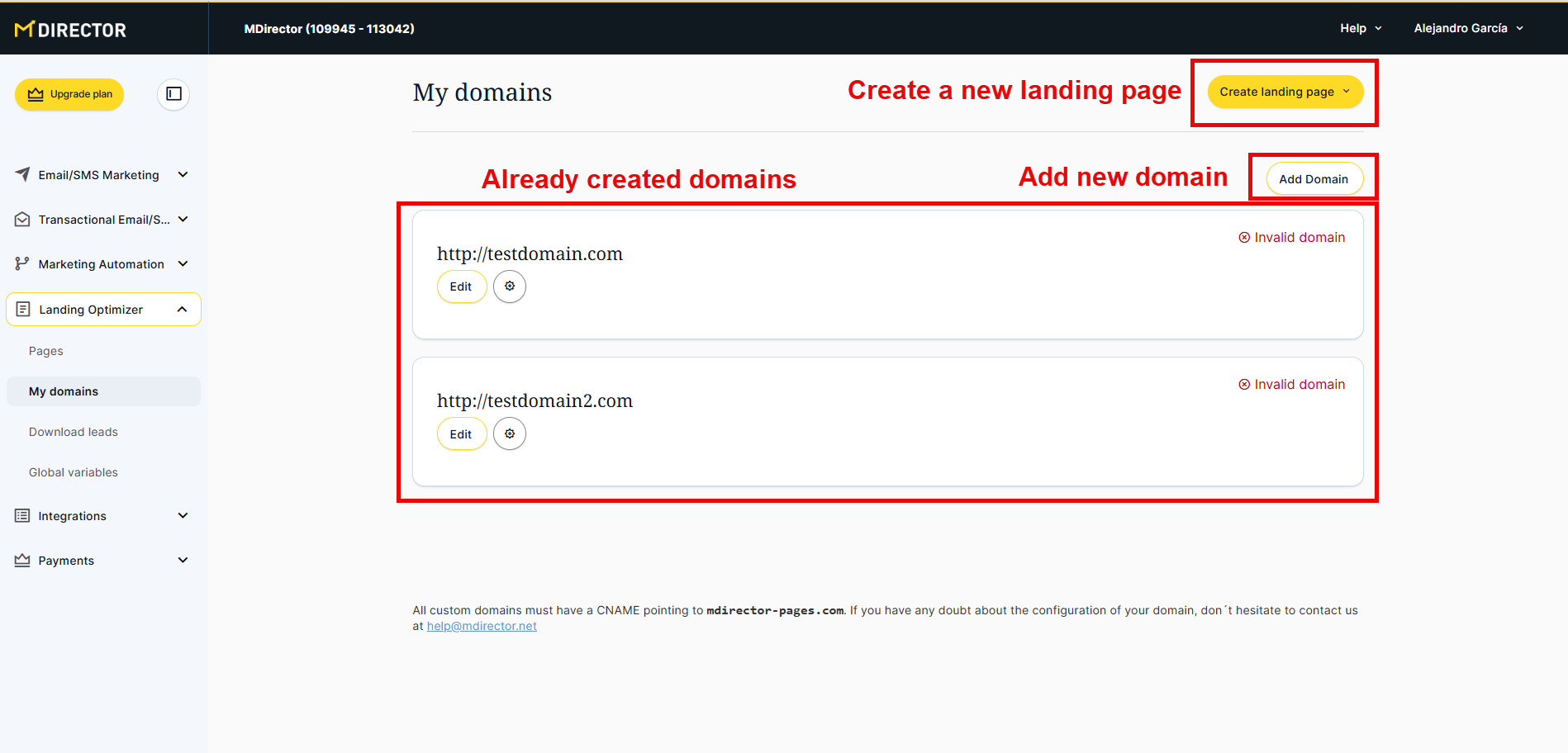Click the Marketing Automation branch icon

tap(22, 264)
